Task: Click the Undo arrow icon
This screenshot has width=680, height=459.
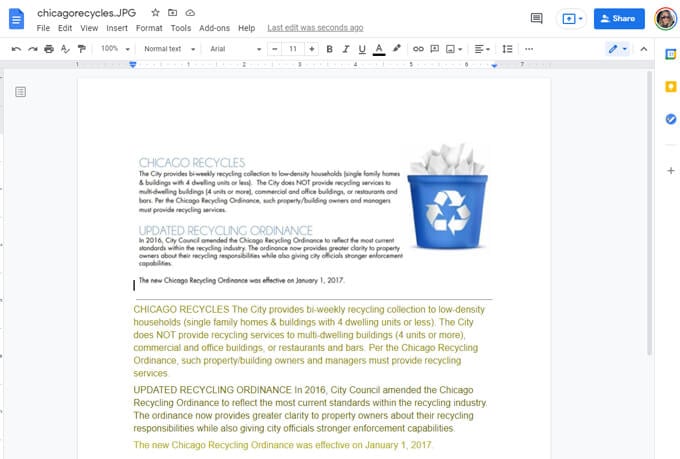Action: click(16, 48)
